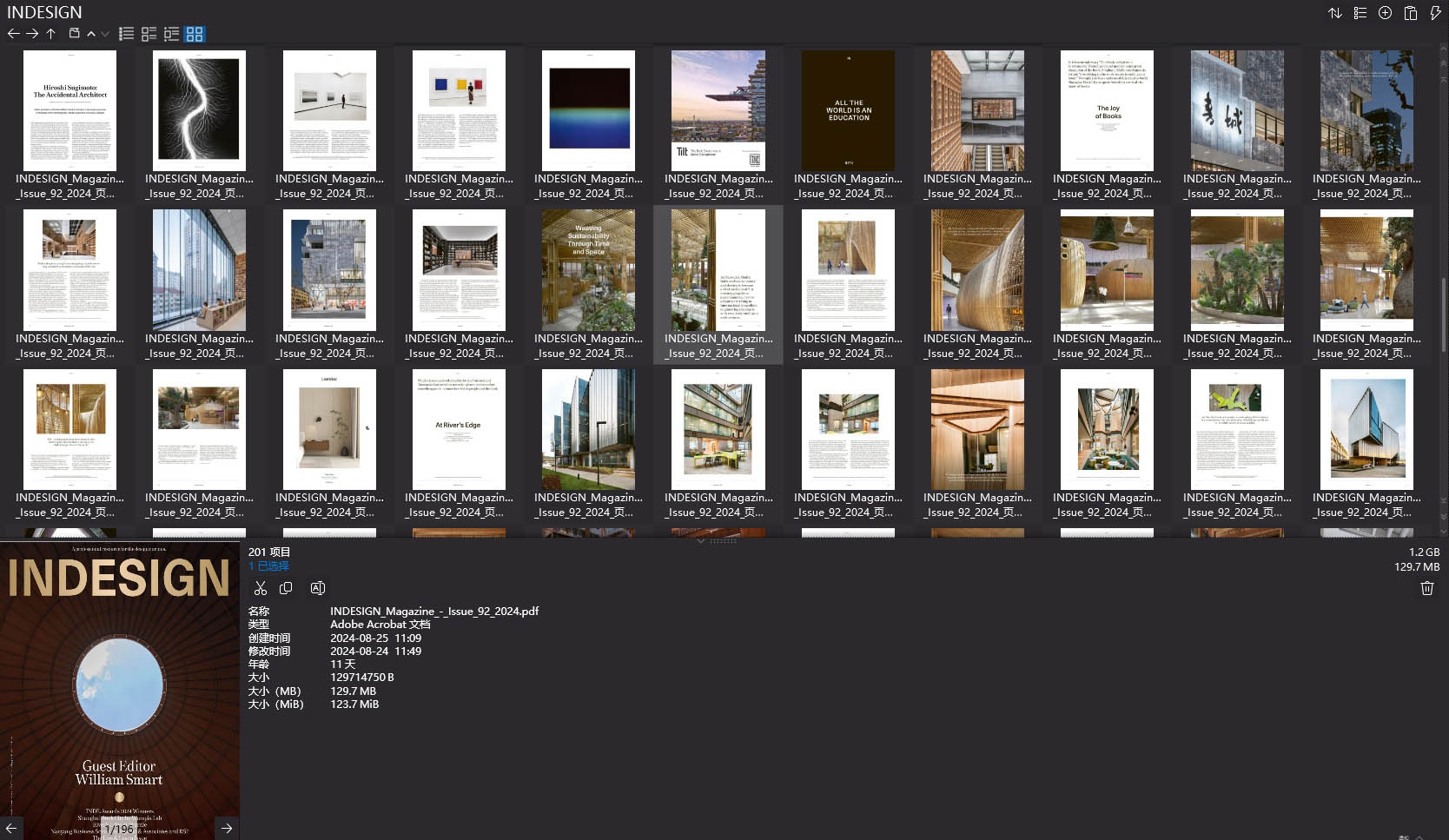Click the creation time 2024-08-25 11:09
This screenshot has width=1449, height=840.
(x=375, y=638)
